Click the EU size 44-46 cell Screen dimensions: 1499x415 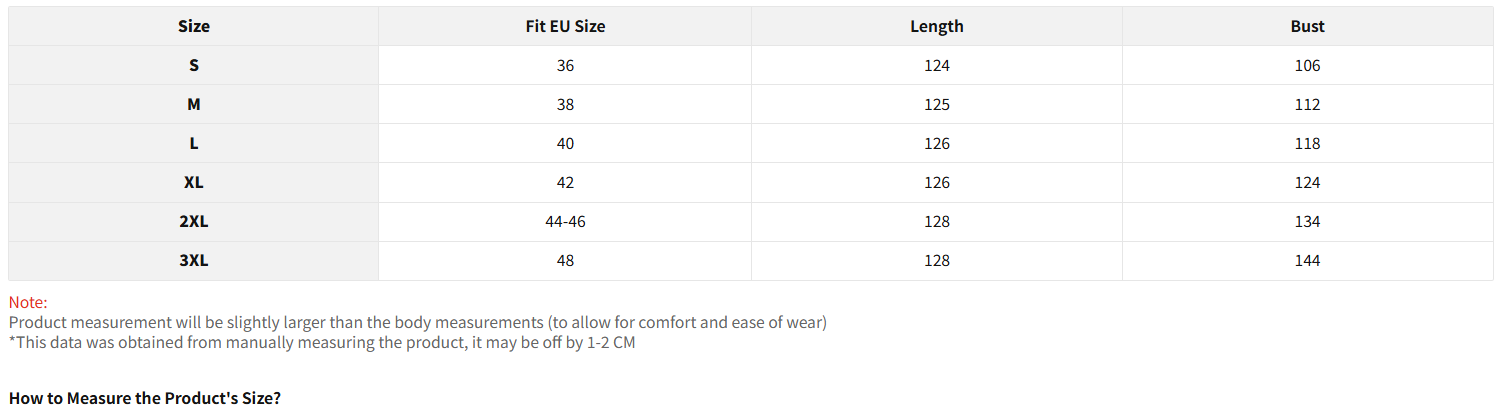coord(565,221)
